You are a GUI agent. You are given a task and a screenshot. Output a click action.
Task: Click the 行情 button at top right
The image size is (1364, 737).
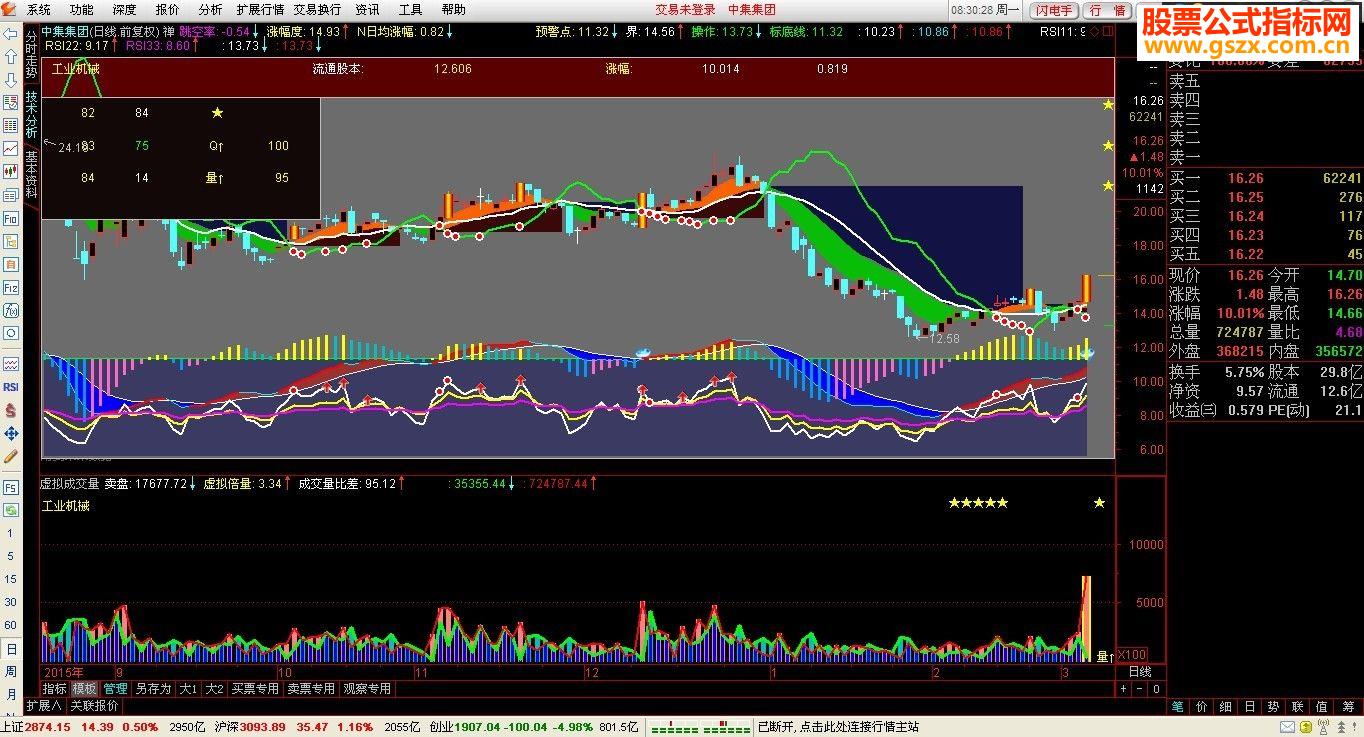coord(1107,10)
